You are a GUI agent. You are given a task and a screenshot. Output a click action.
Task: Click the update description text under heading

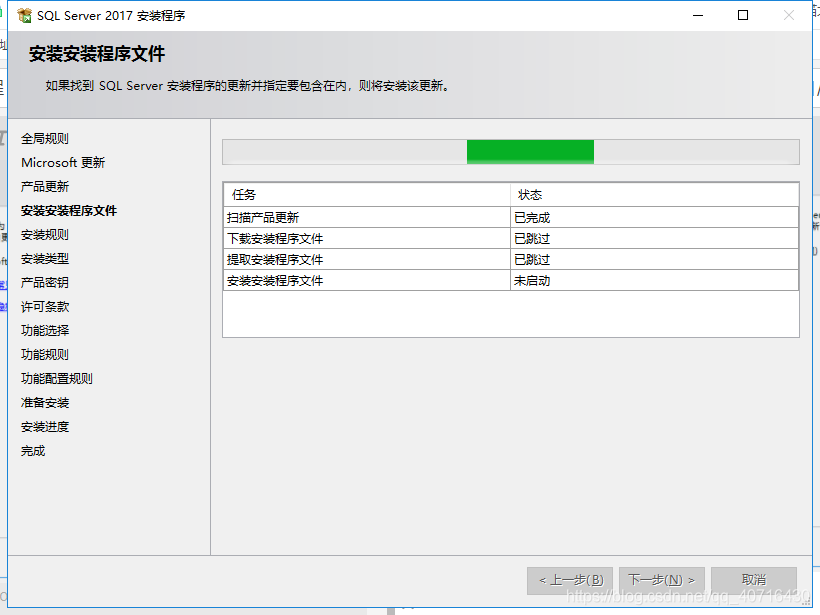coord(247,86)
